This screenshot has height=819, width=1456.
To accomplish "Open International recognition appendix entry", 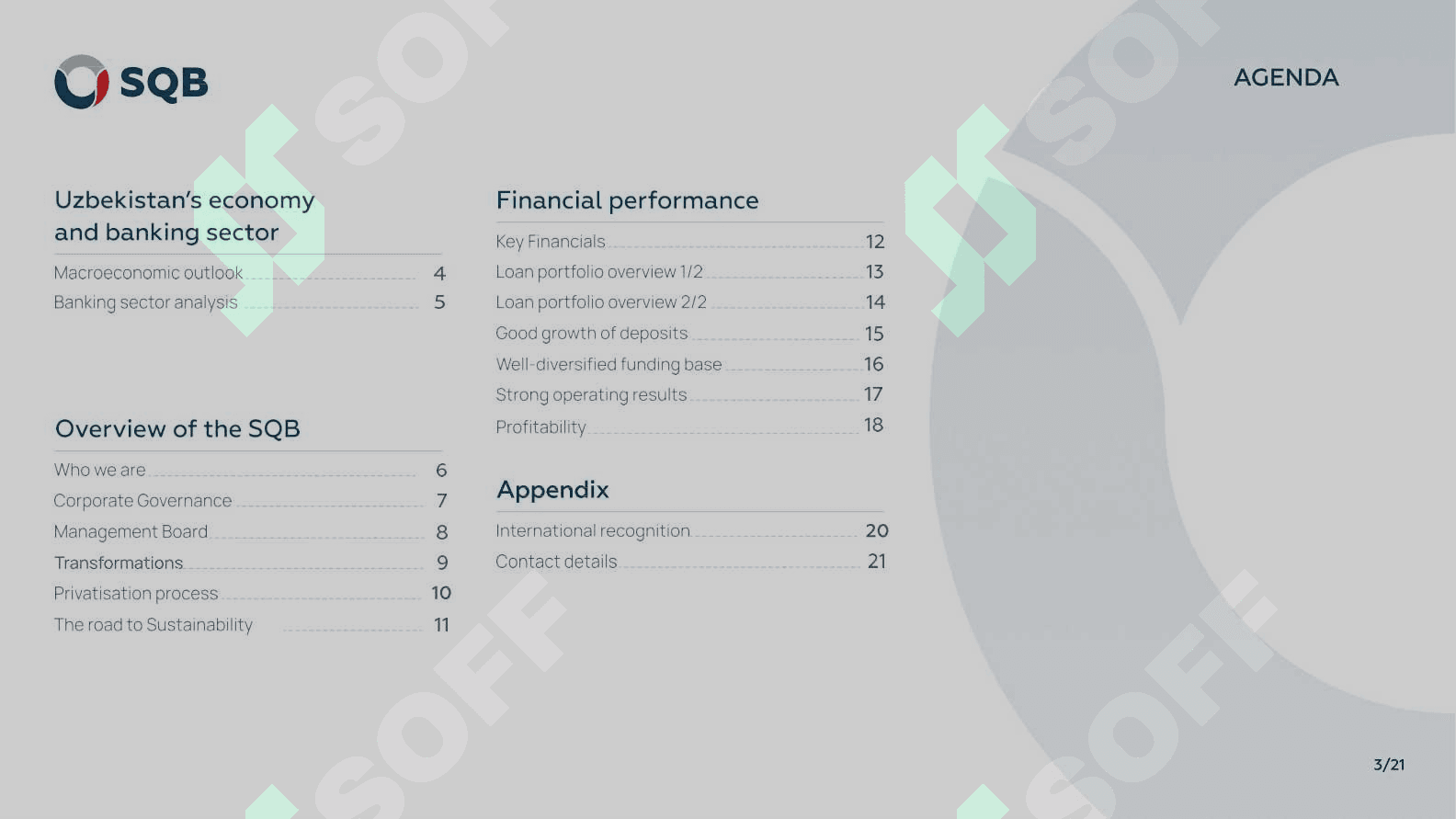I will pyautogui.click(x=592, y=530).
